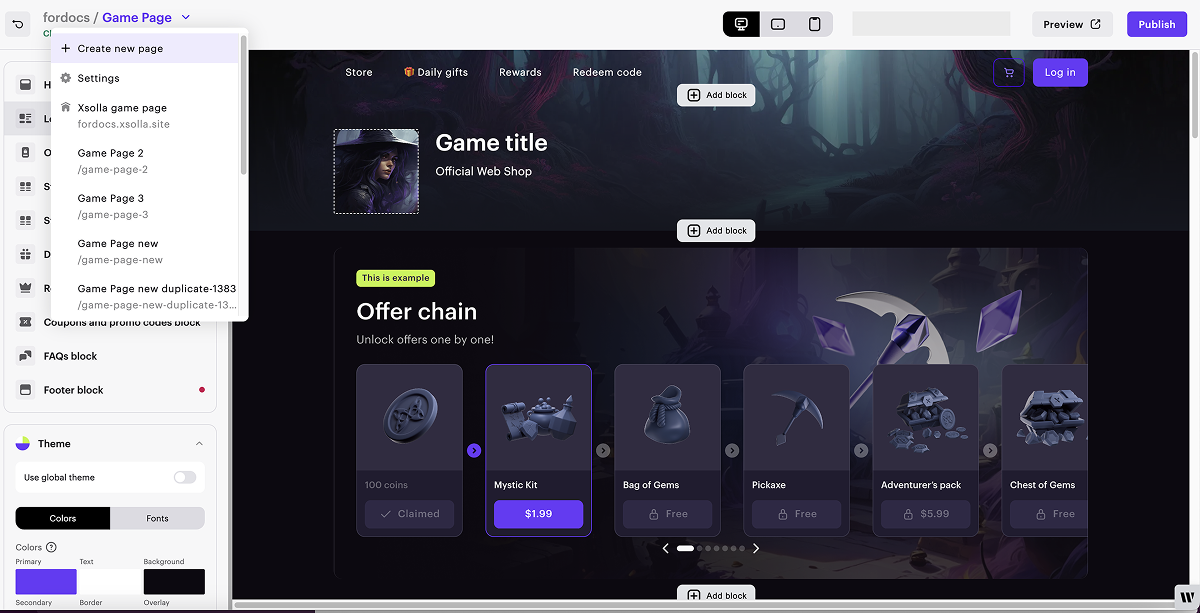Switch to tablet preview device icon

[x=778, y=24]
